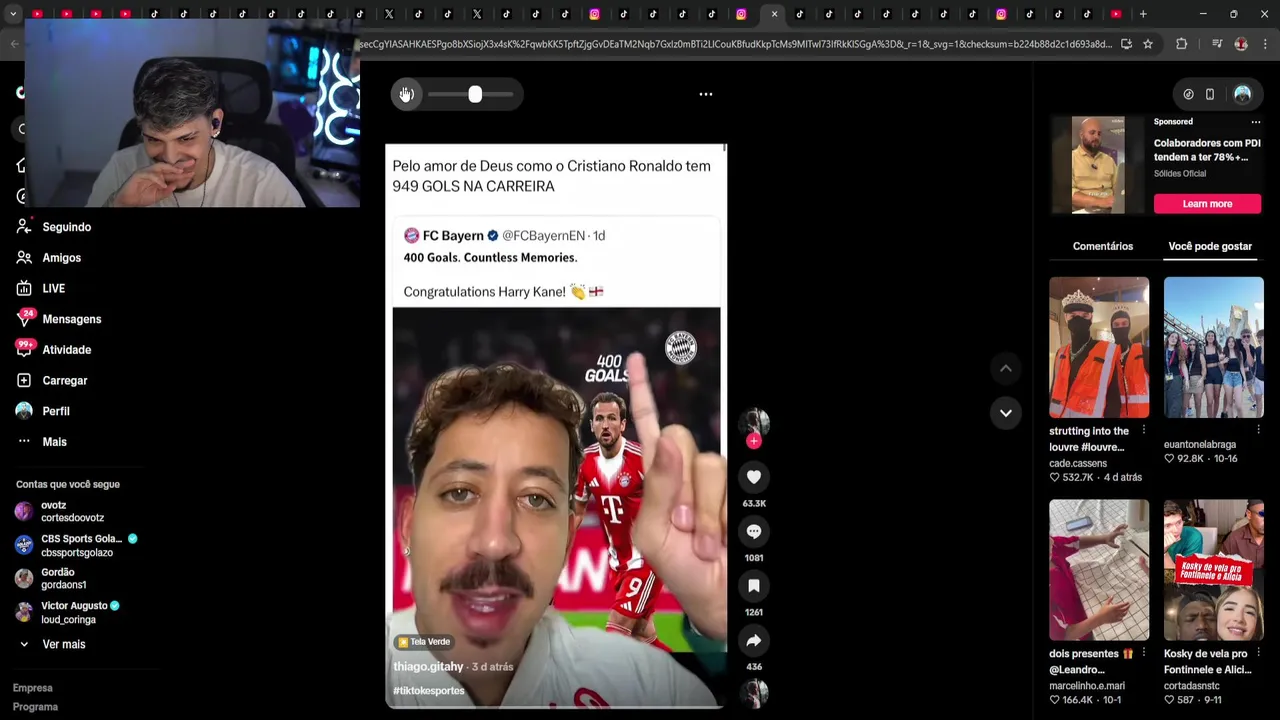The image size is (1280, 720).
Task: Click the browser address bar URL
Action: (x=735, y=44)
